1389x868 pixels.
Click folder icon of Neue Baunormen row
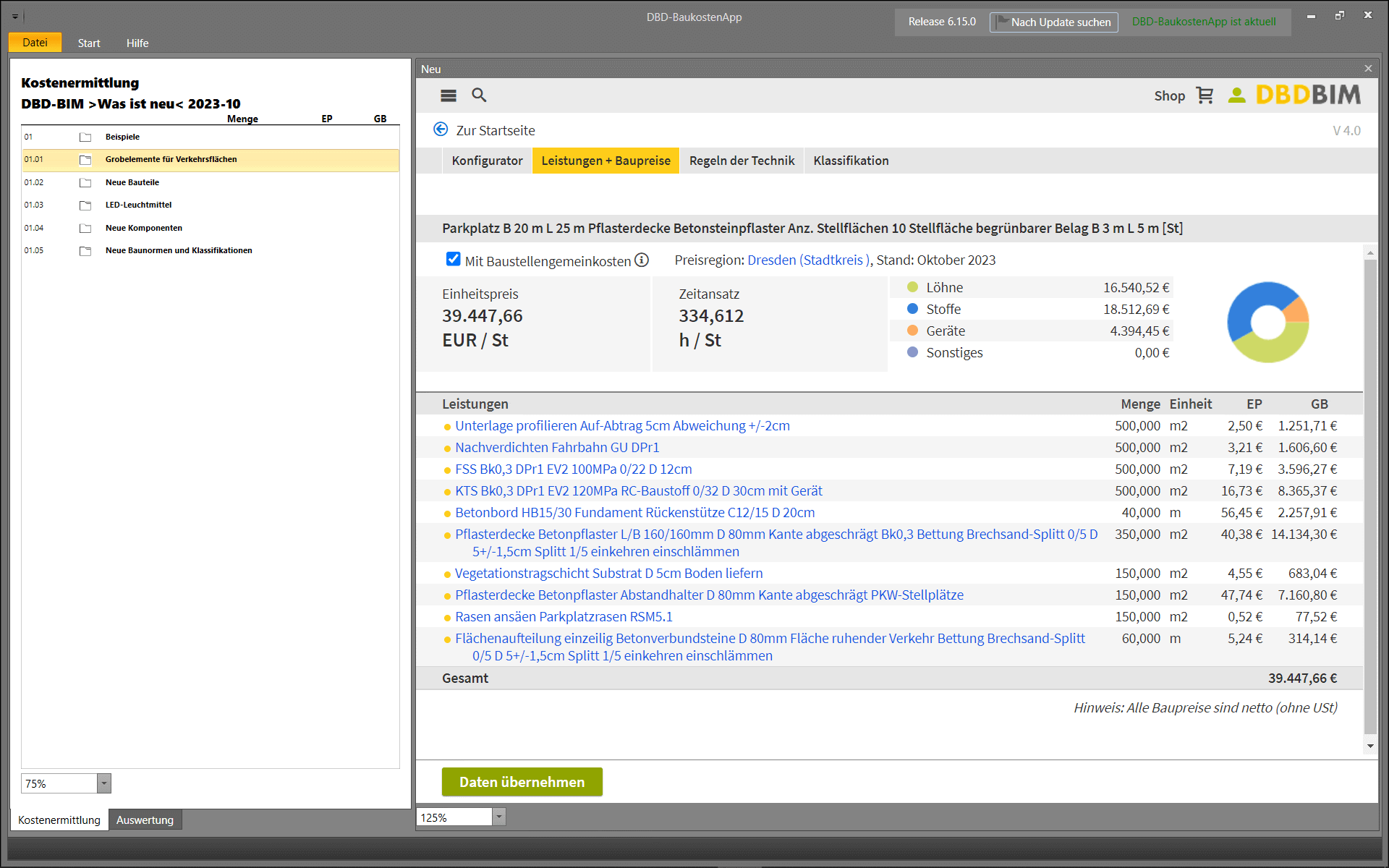pyautogui.click(x=85, y=251)
